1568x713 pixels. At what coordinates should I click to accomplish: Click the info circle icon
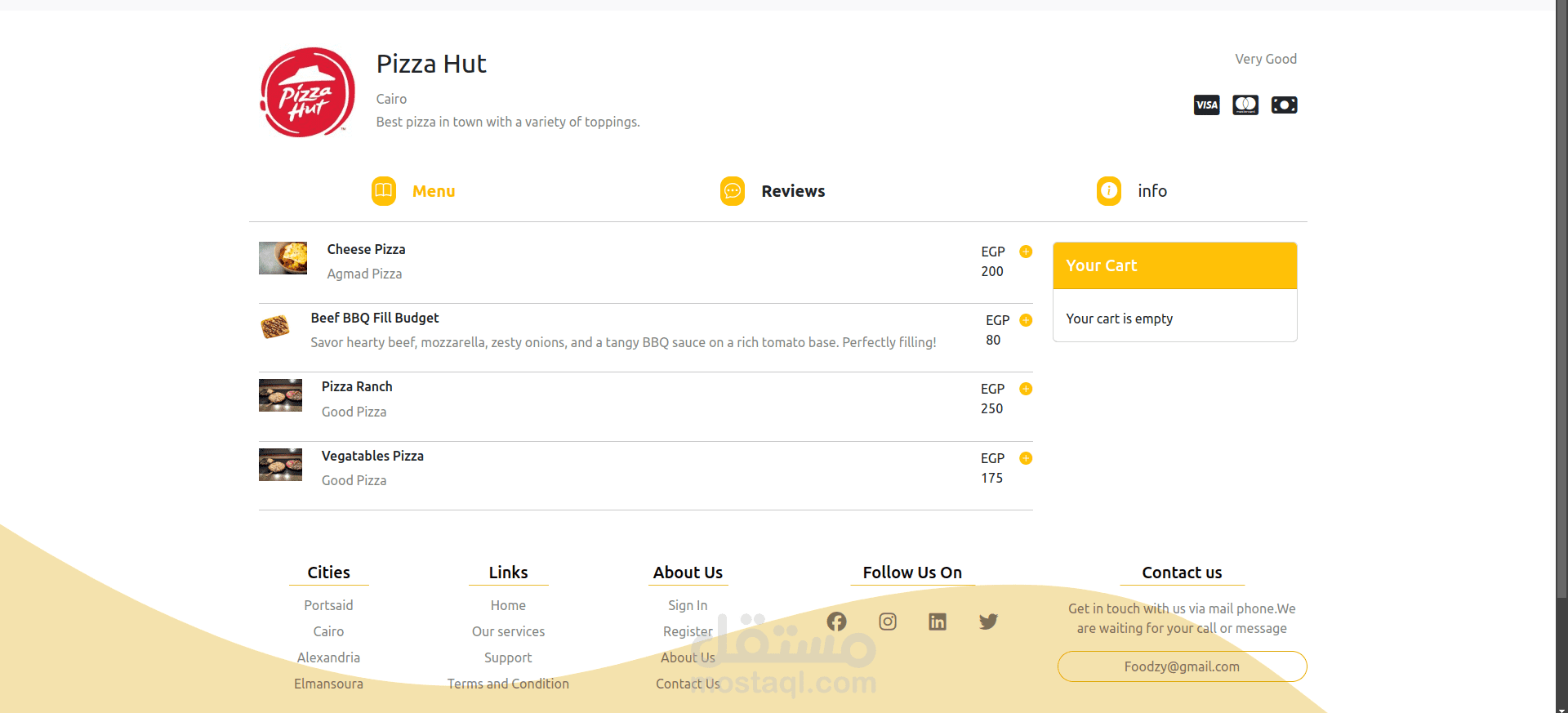tap(1109, 191)
